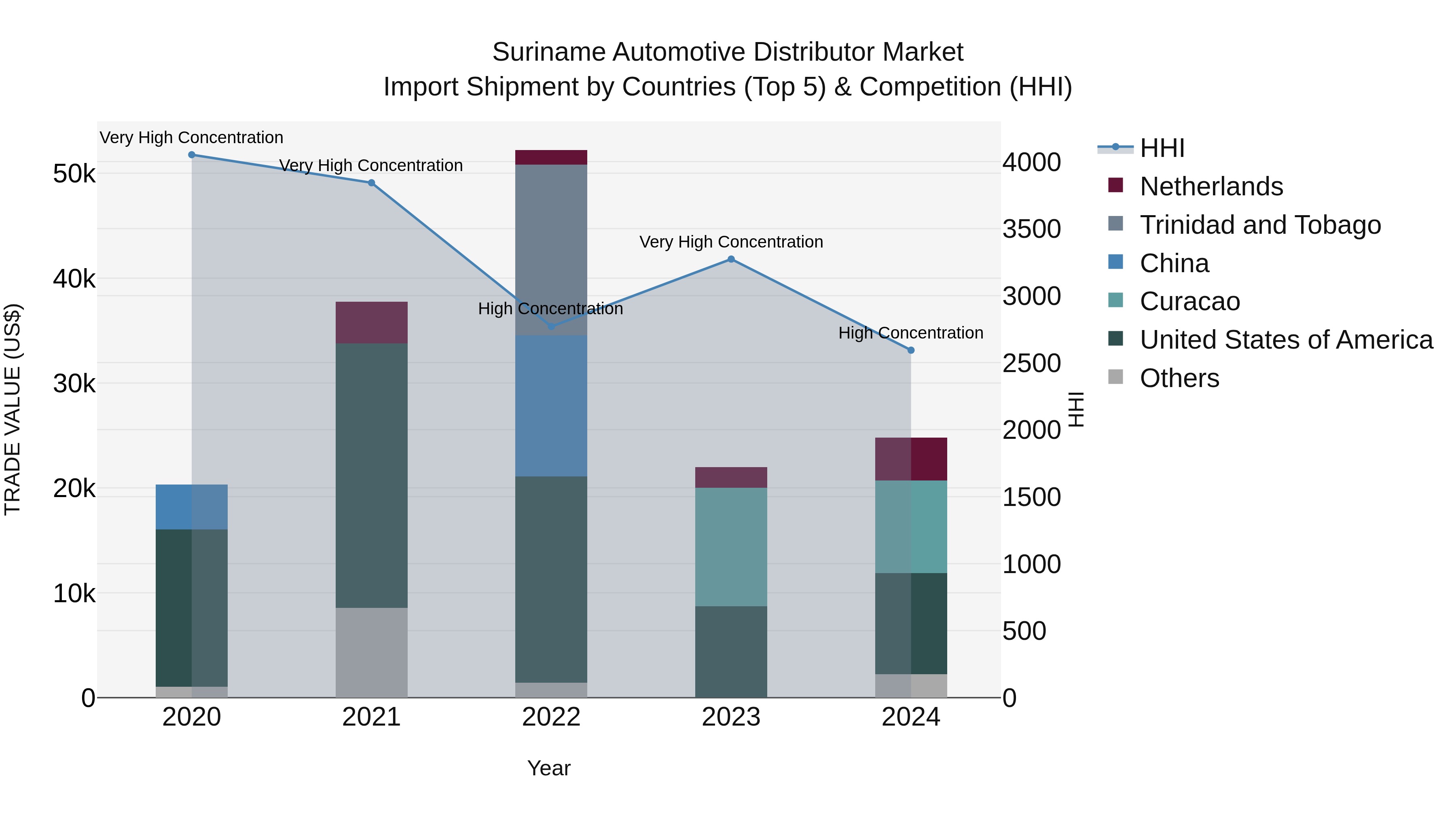Click the 2022 China bar segment
This screenshot has width=1456, height=819.
pyautogui.click(x=551, y=406)
